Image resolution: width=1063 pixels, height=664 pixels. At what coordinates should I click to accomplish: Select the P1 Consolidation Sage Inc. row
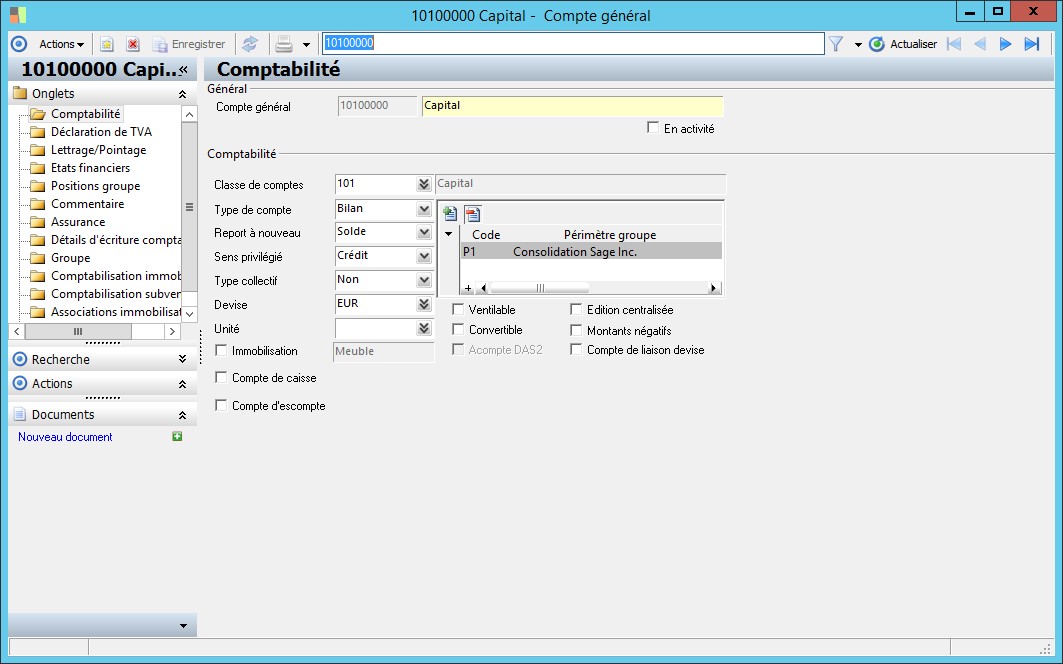pos(591,252)
